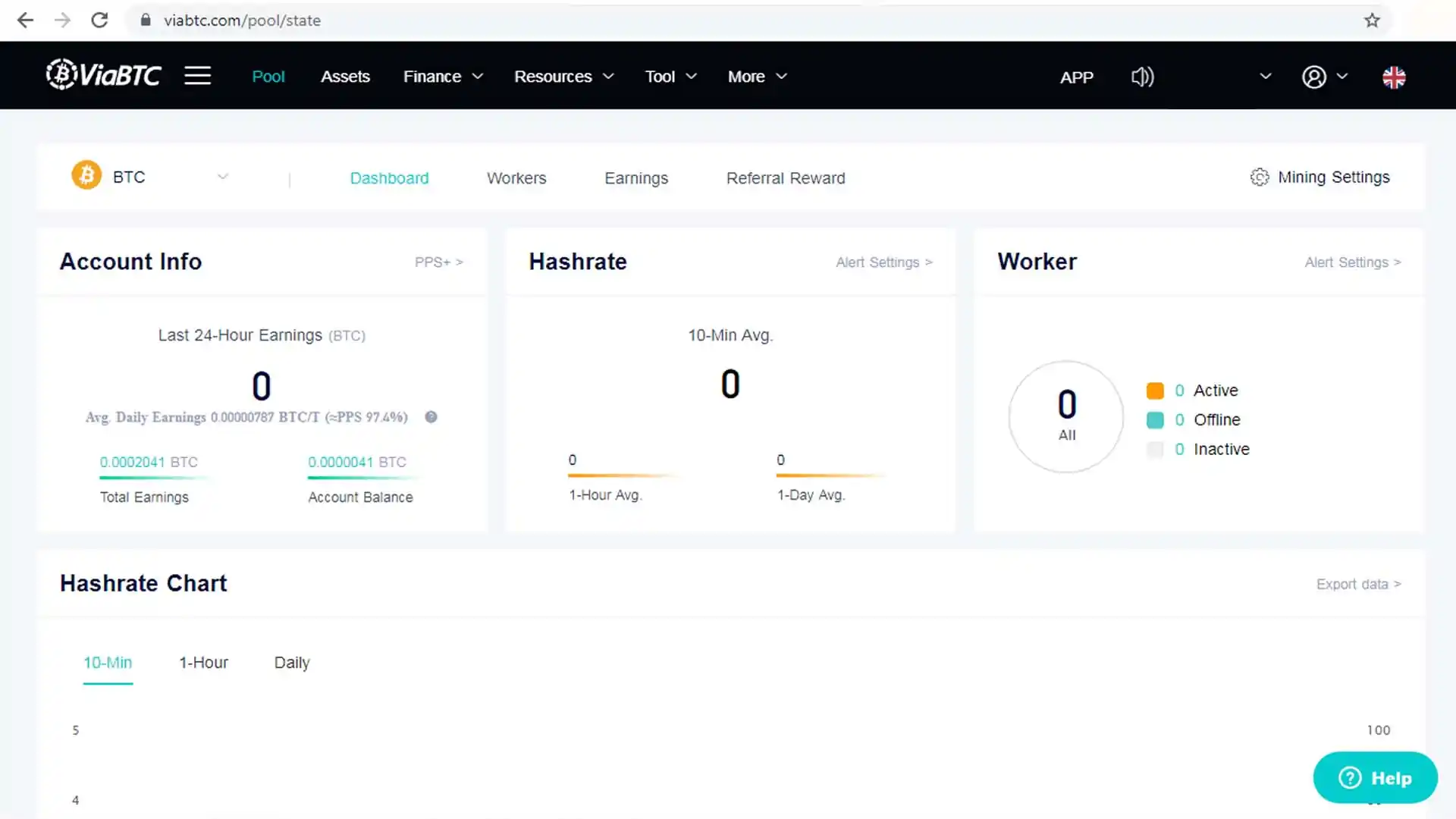The image size is (1456, 819).
Task: Toggle the Active worker status indicator
Action: point(1154,390)
